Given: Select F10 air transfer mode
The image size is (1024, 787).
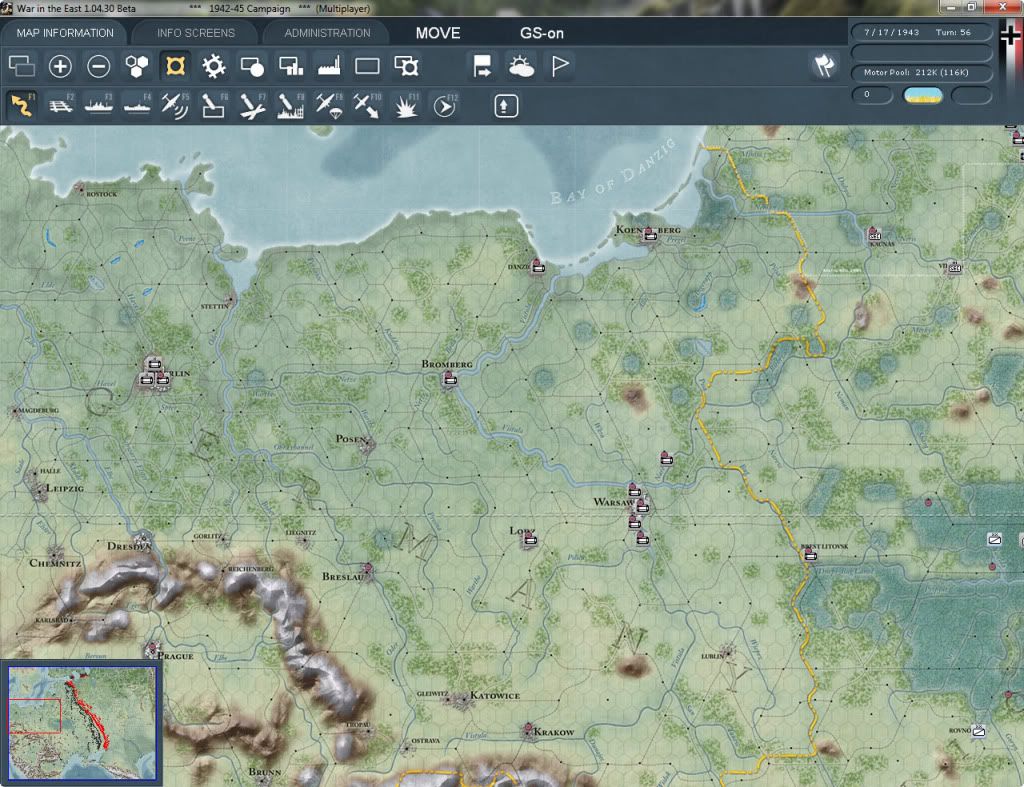Looking at the screenshot, I should [367, 106].
